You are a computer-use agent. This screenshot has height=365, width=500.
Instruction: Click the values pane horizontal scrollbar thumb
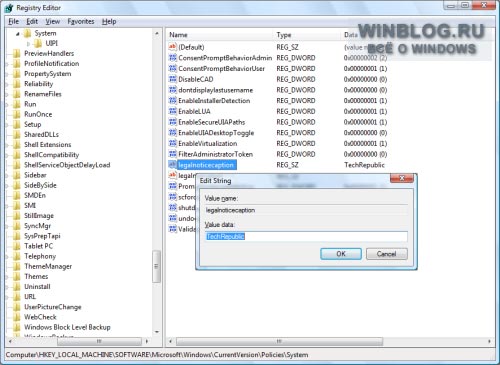279,341
